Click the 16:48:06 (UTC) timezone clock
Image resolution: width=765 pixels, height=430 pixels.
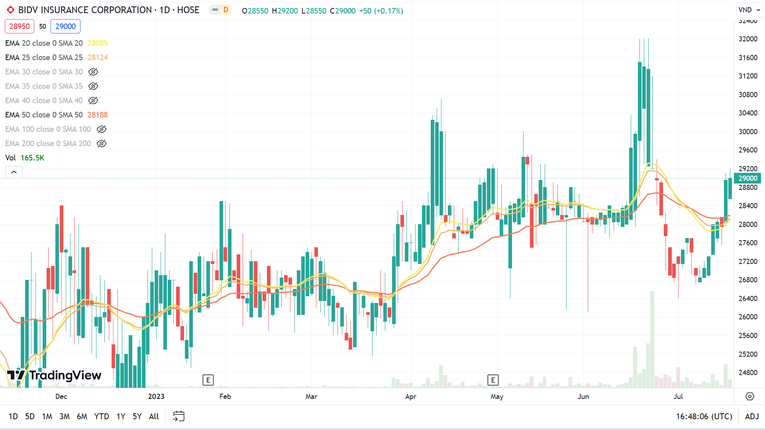(x=704, y=416)
